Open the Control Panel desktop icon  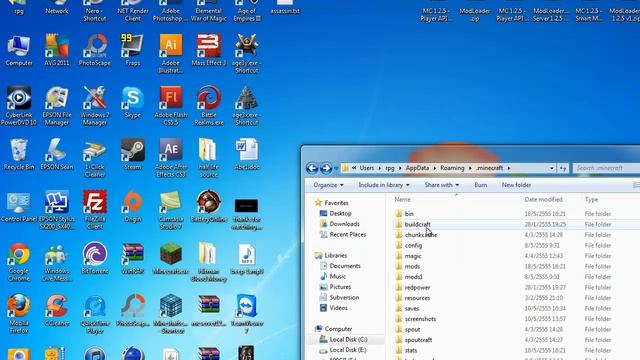[19, 207]
